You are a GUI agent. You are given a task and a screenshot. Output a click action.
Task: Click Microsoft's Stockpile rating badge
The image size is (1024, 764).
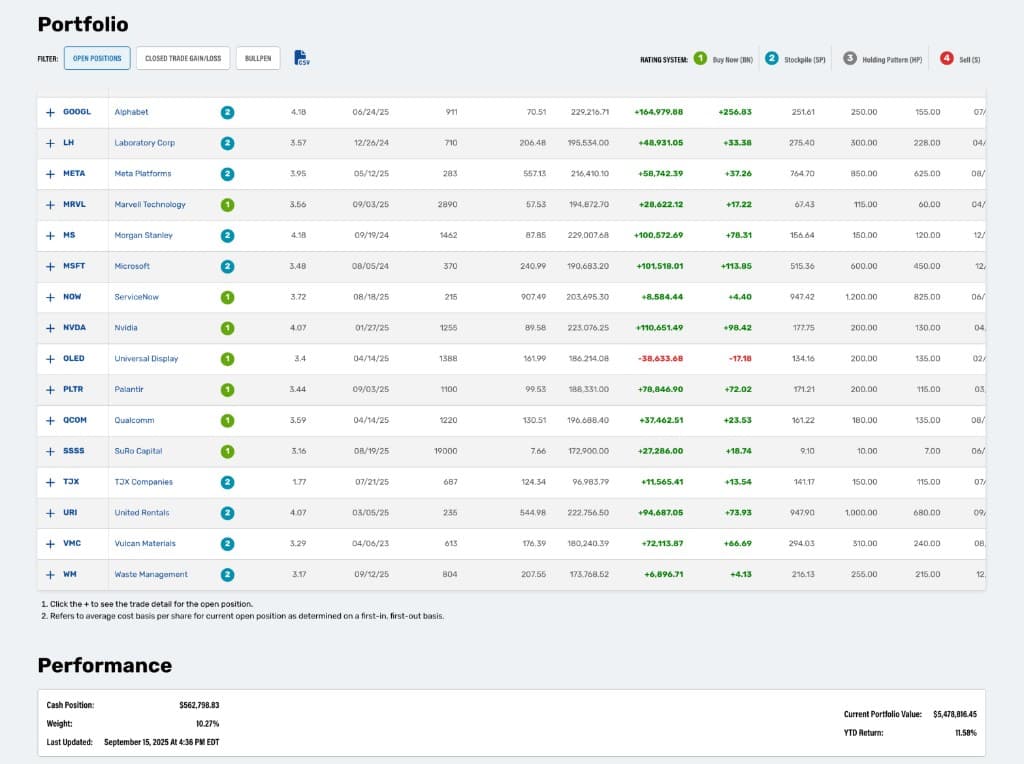pyautogui.click(x=227, y=266)
